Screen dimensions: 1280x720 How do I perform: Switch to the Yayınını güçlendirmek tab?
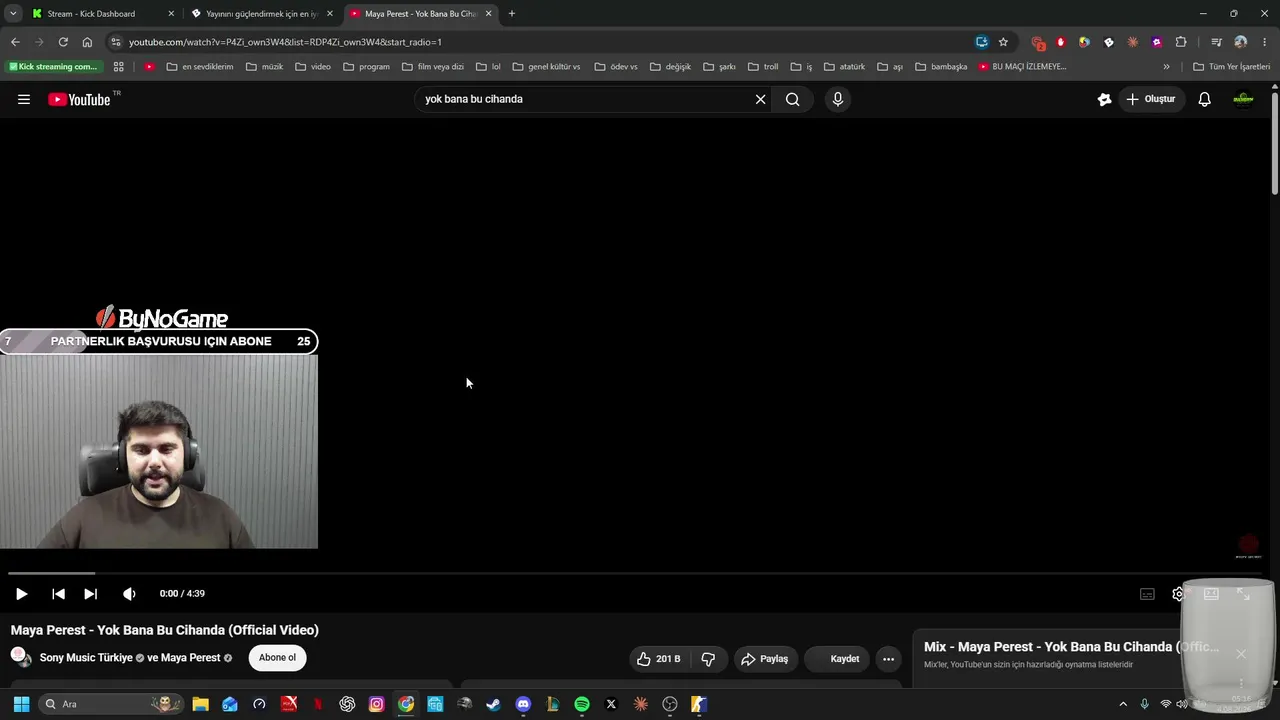click(262, 14)
